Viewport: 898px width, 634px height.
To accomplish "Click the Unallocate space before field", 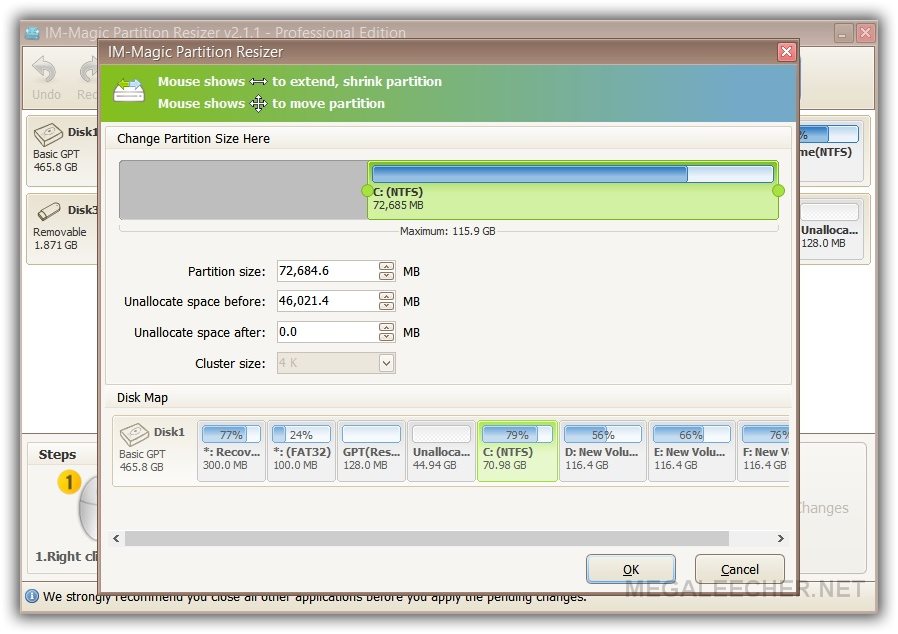I will tap(328, 301).
